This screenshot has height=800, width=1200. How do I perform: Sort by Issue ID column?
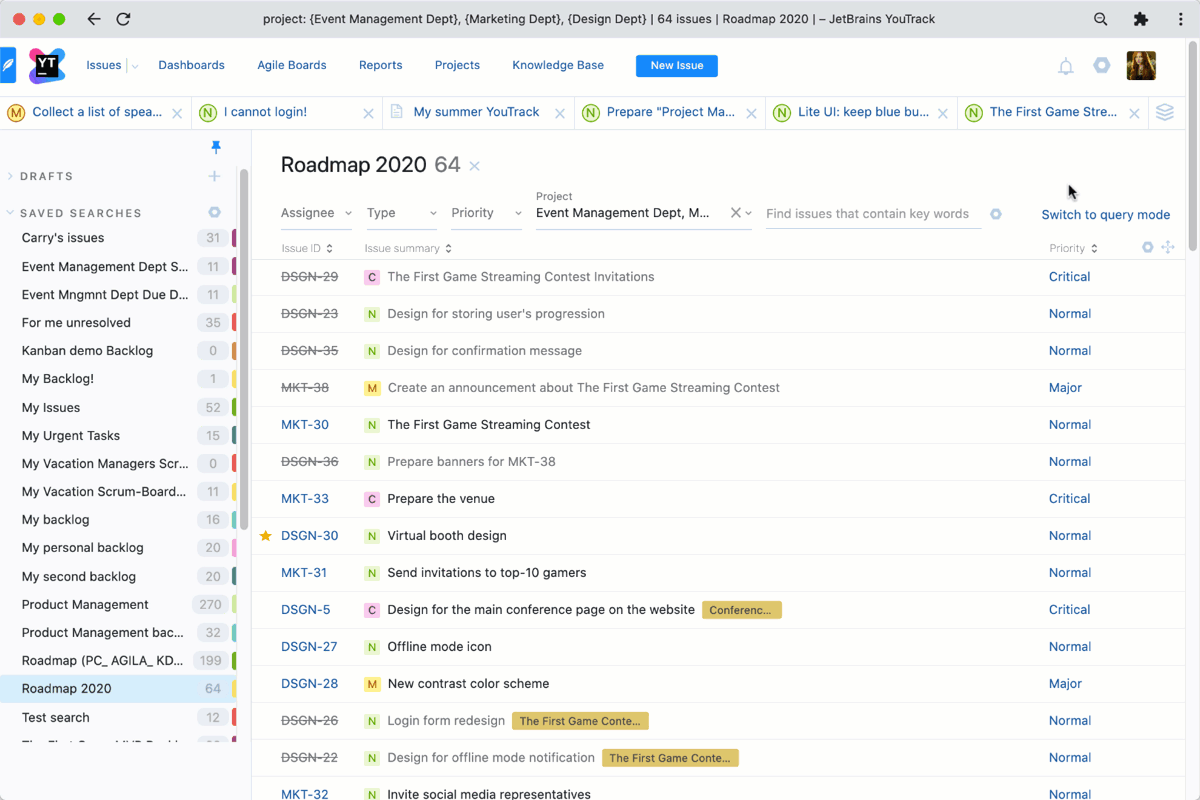pyautogui.click(x=306, y=248)
